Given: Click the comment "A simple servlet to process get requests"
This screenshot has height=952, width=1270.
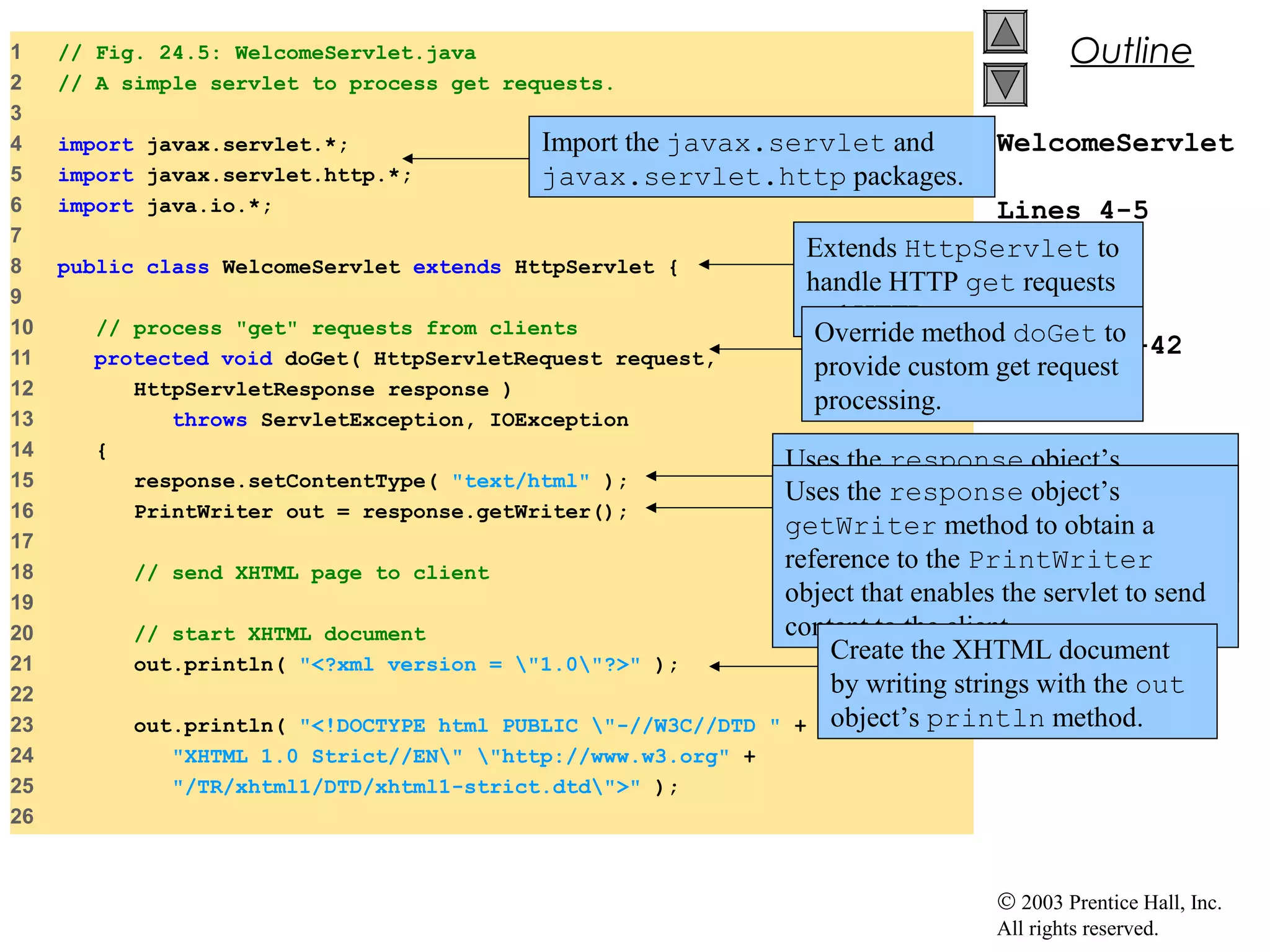Looking at the screenshot, I should click(x=336, y=84).
